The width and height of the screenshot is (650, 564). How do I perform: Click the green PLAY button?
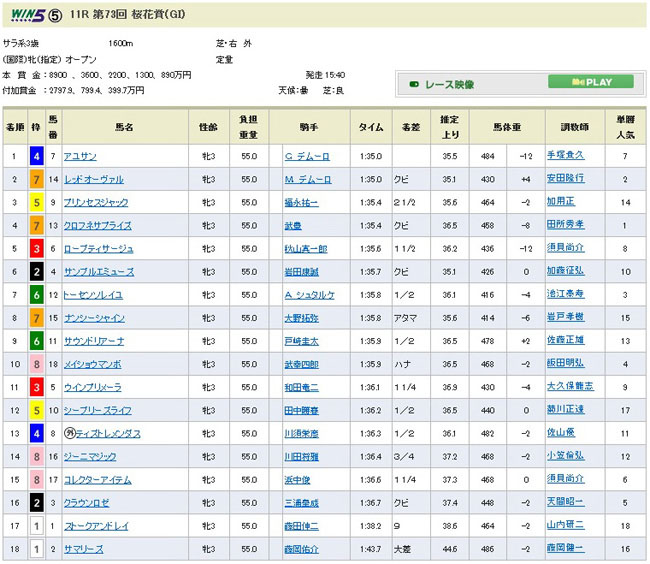[591, 82]
